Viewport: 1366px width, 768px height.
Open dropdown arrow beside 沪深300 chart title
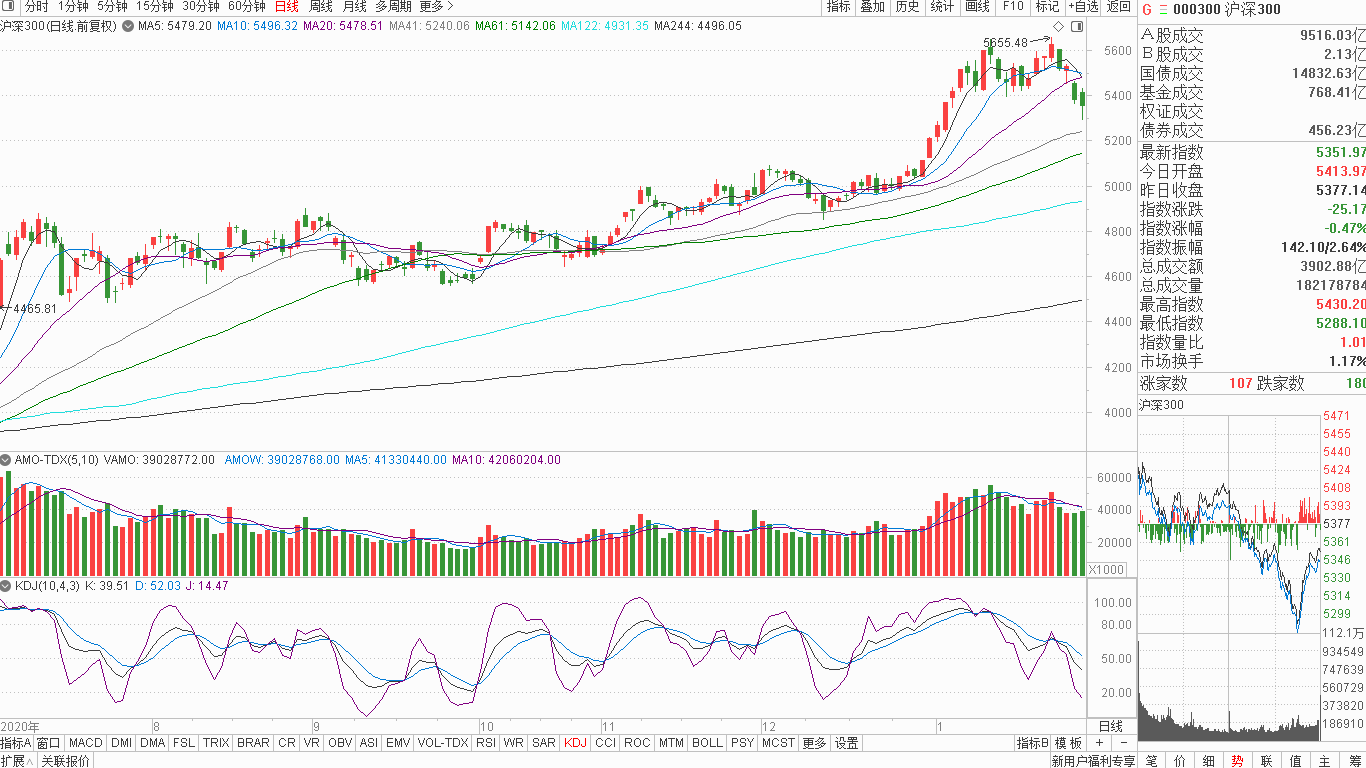point(126,26)
